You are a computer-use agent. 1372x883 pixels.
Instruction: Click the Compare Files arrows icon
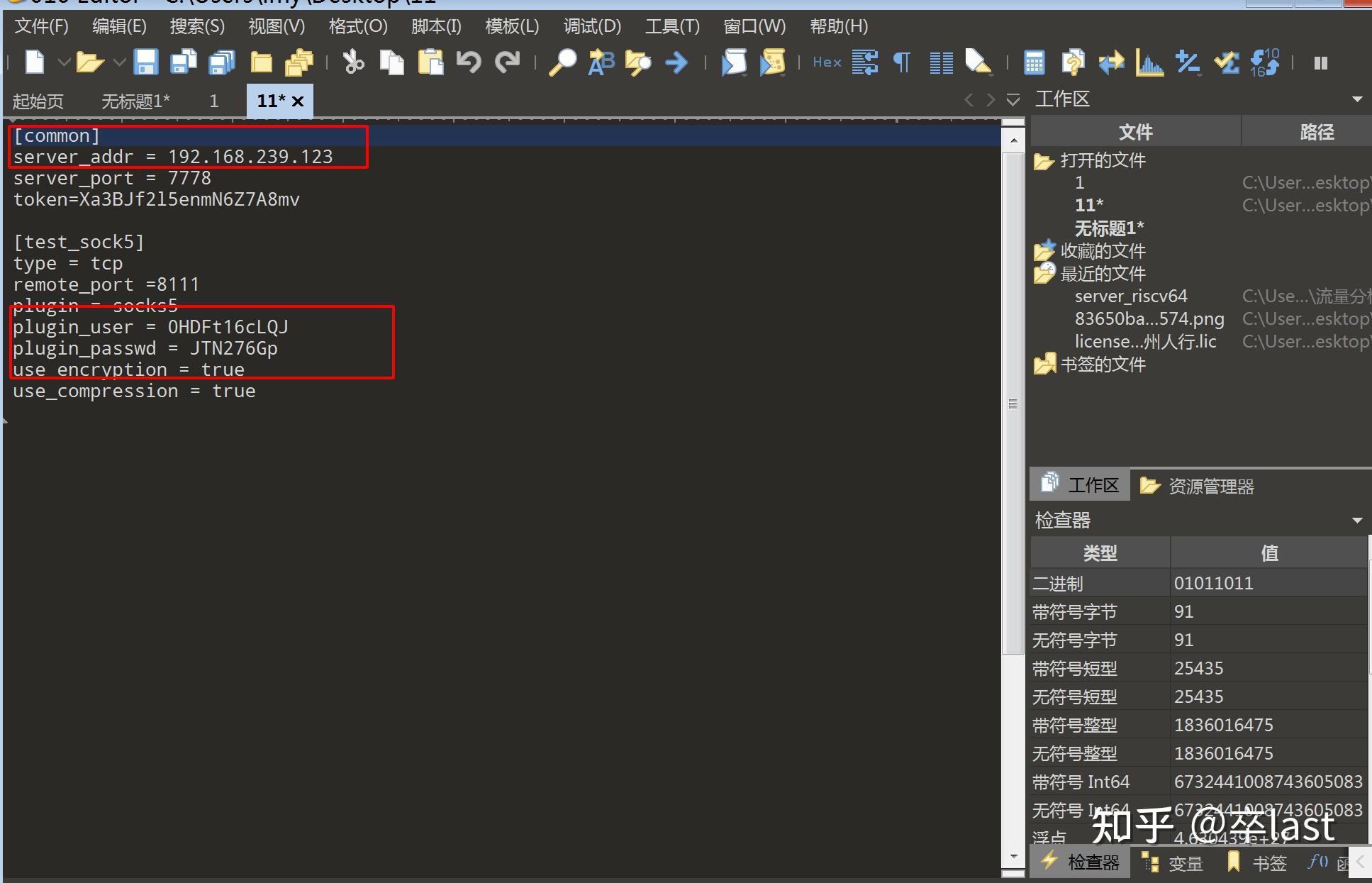pos(1111,63)
